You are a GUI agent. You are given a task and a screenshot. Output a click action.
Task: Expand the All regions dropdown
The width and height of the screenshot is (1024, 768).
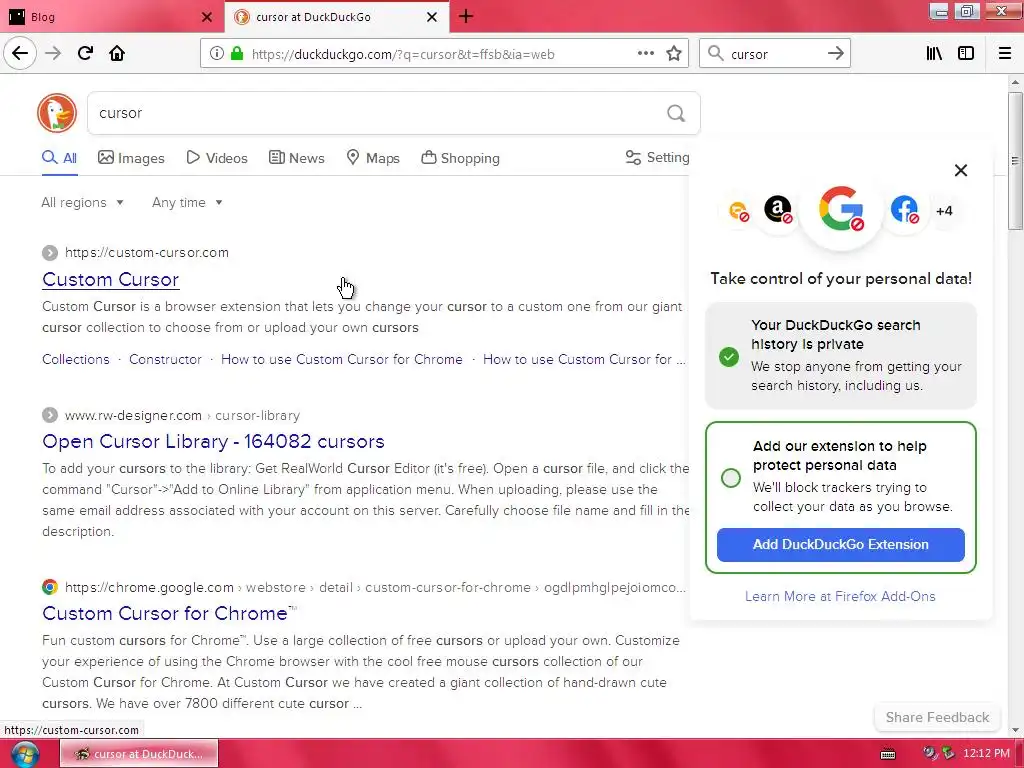coord(82,202)
